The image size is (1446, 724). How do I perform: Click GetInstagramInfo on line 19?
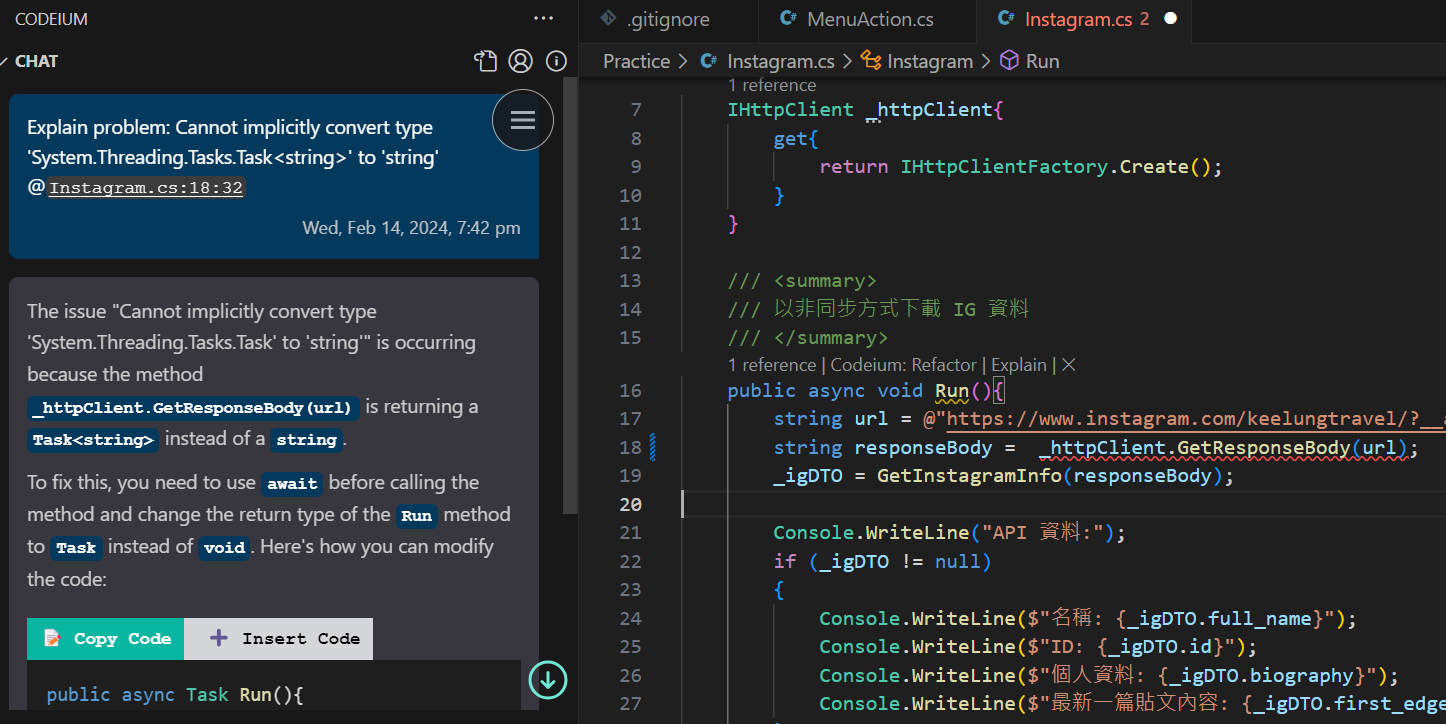(x=969, y=476)
